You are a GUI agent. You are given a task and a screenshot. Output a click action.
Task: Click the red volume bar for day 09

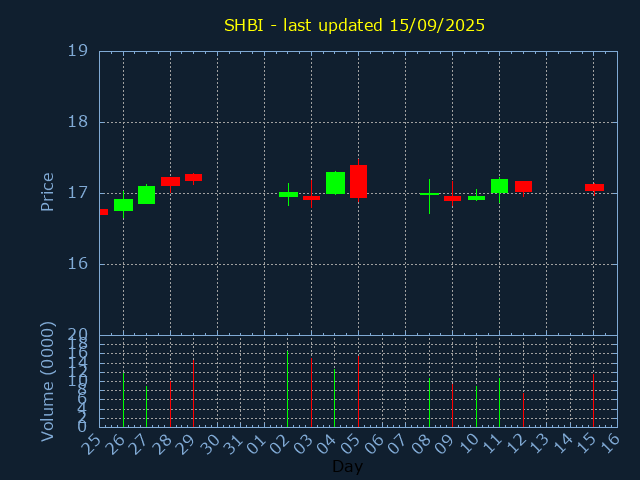(452, 405)
